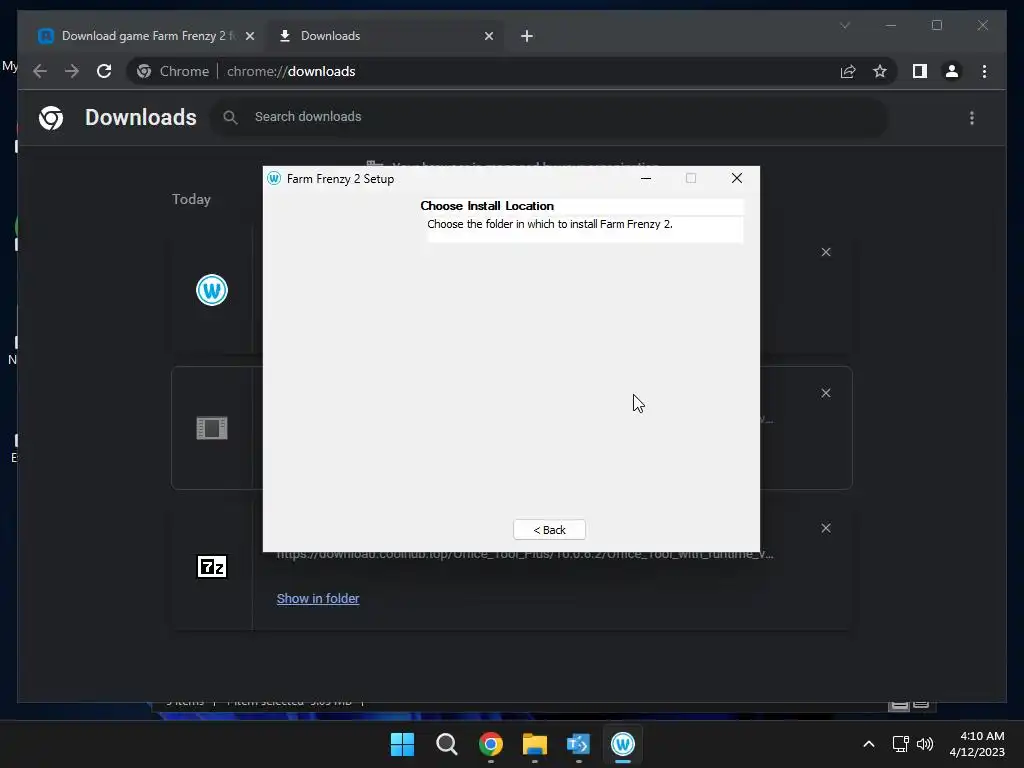Go back in Chrome navigation

(40, 71)
